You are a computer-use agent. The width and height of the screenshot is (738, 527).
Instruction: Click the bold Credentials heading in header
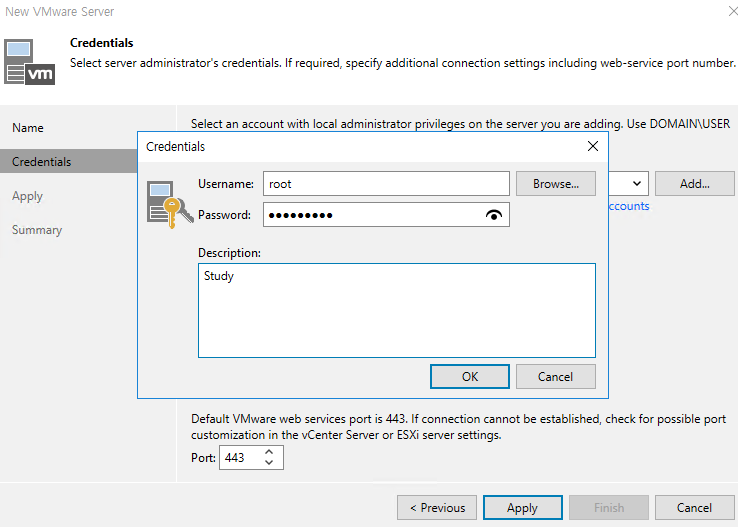[x=102, y=43]
